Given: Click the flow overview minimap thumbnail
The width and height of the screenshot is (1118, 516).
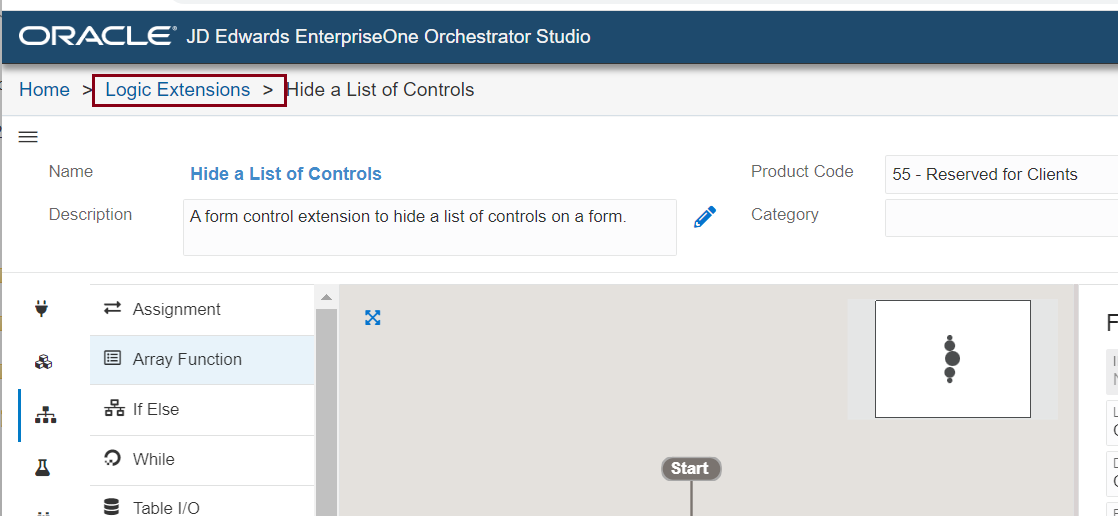Looking at the screenshot, I should [952, 359].
